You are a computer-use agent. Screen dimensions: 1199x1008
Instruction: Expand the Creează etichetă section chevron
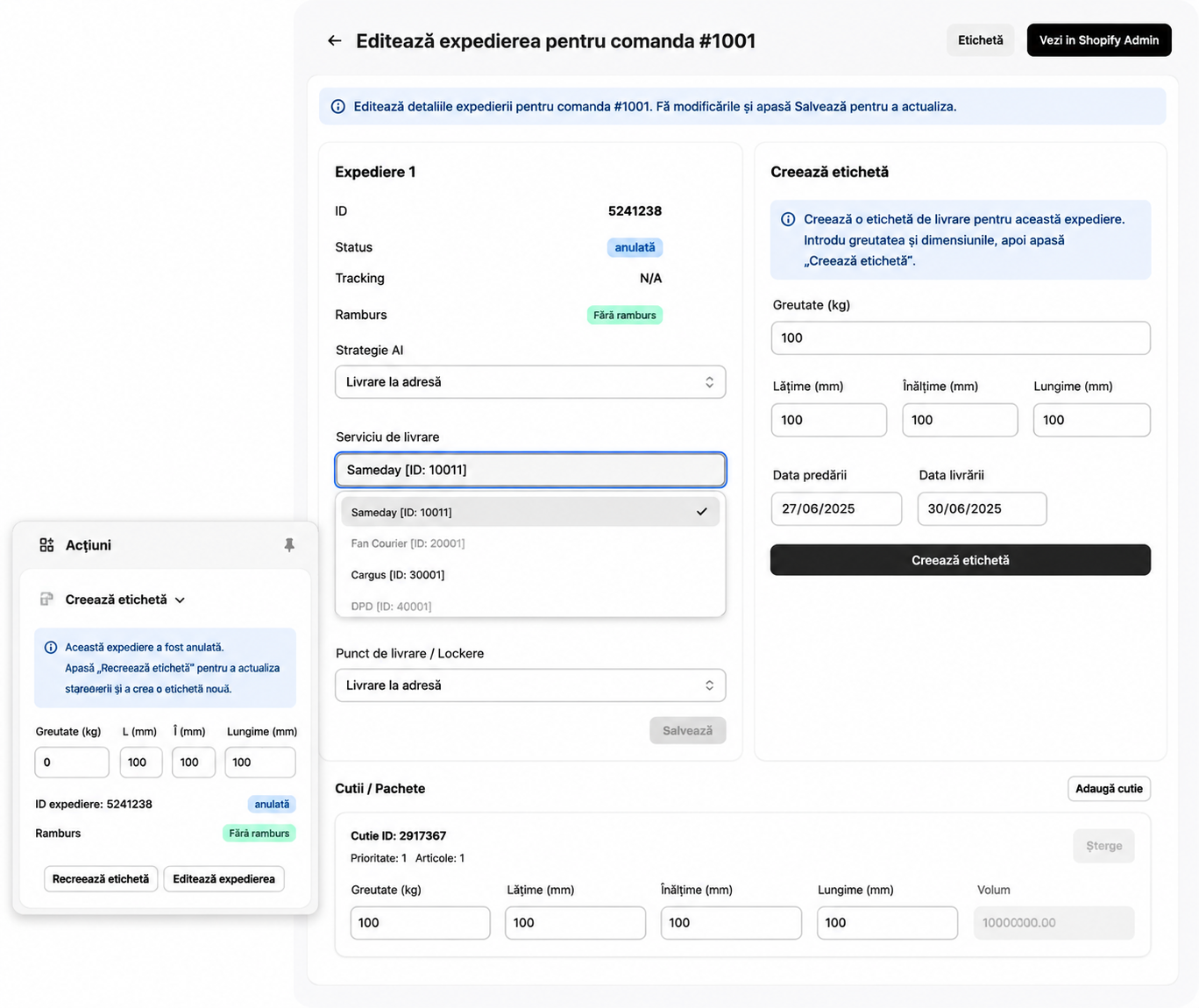pos(180,600)
